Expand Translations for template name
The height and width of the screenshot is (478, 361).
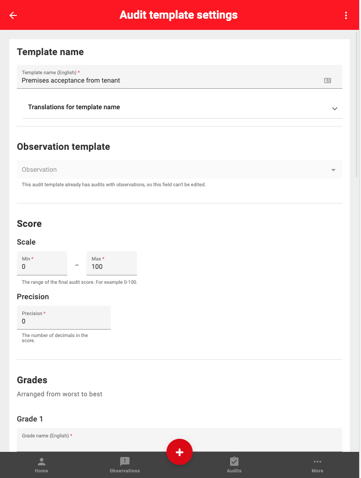182,107
